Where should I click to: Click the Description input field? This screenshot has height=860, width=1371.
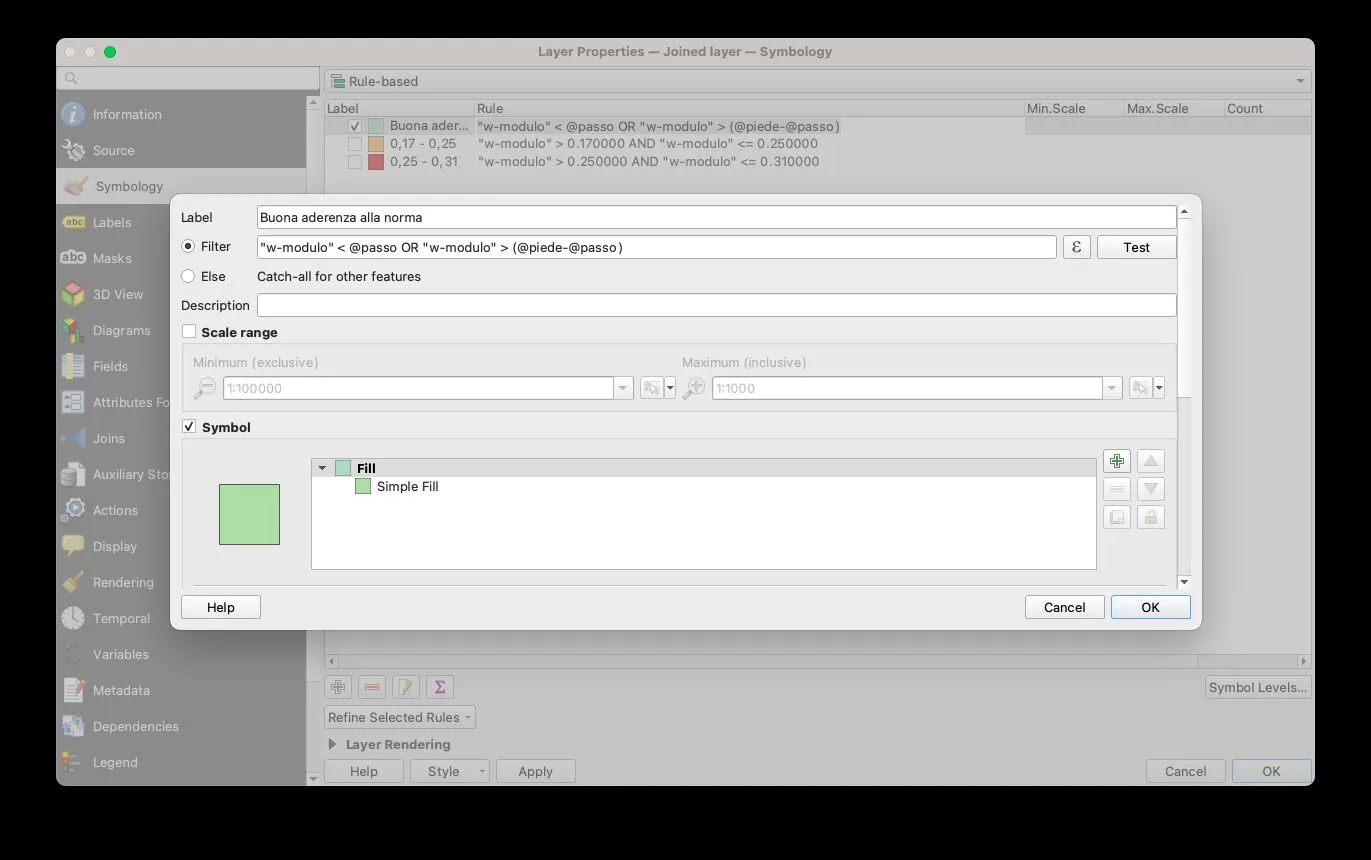[x=716, y=305]
